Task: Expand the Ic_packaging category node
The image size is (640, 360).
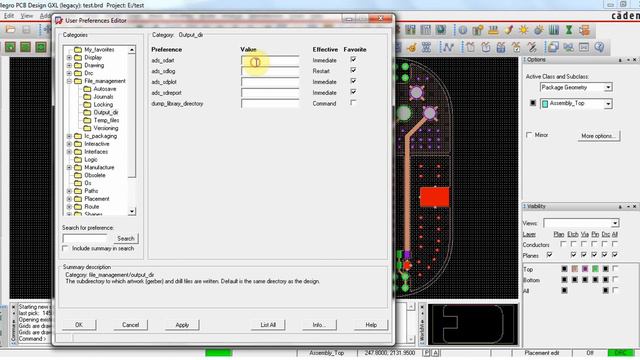Action: 69,136
